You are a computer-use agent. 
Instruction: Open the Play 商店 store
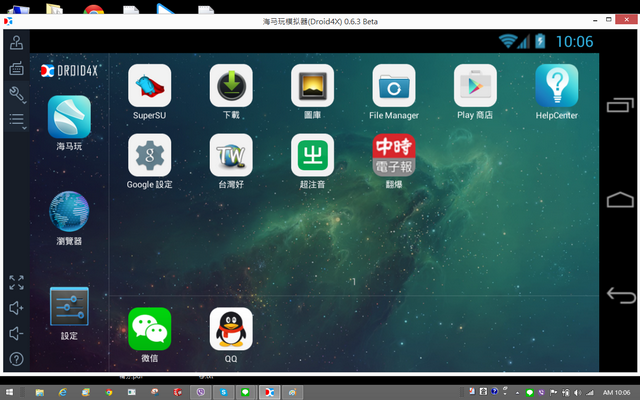[x=475, y=86]
